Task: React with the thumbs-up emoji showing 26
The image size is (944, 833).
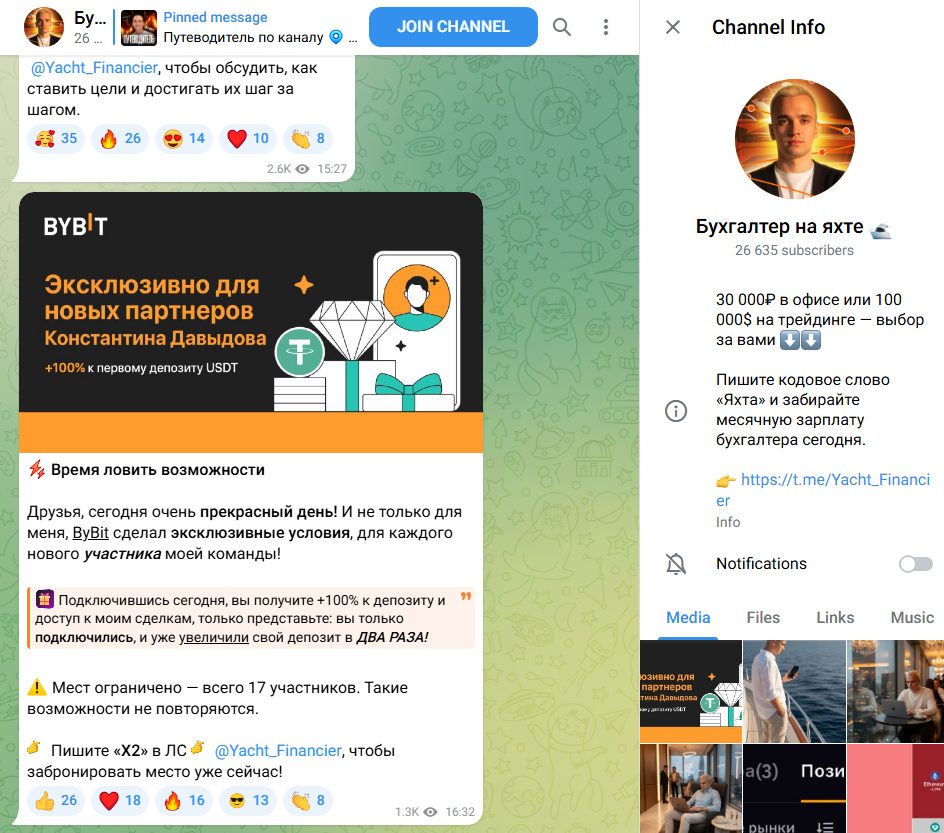Action: click(55, 800)
